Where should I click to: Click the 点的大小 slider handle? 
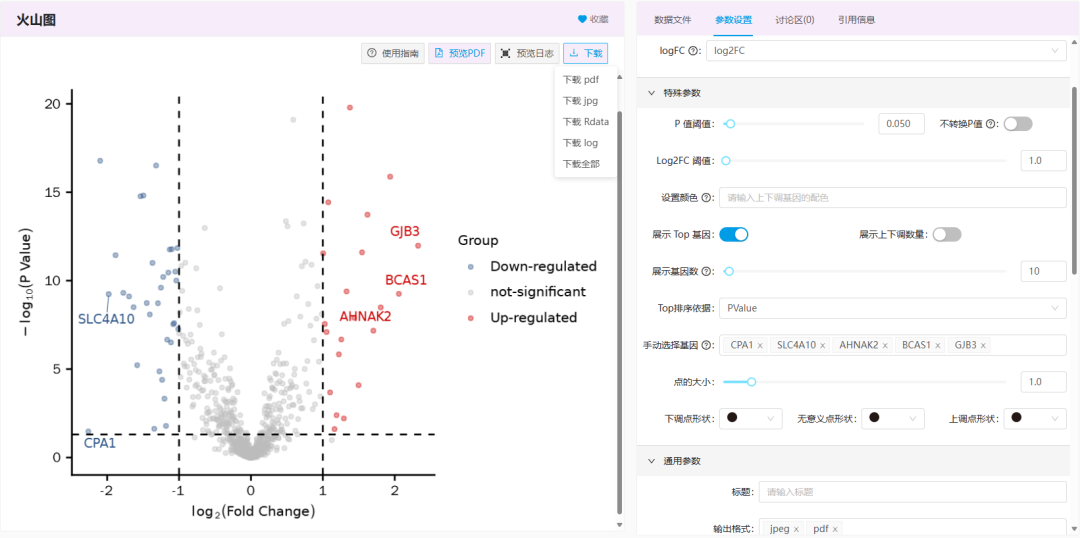click(751, 381)
